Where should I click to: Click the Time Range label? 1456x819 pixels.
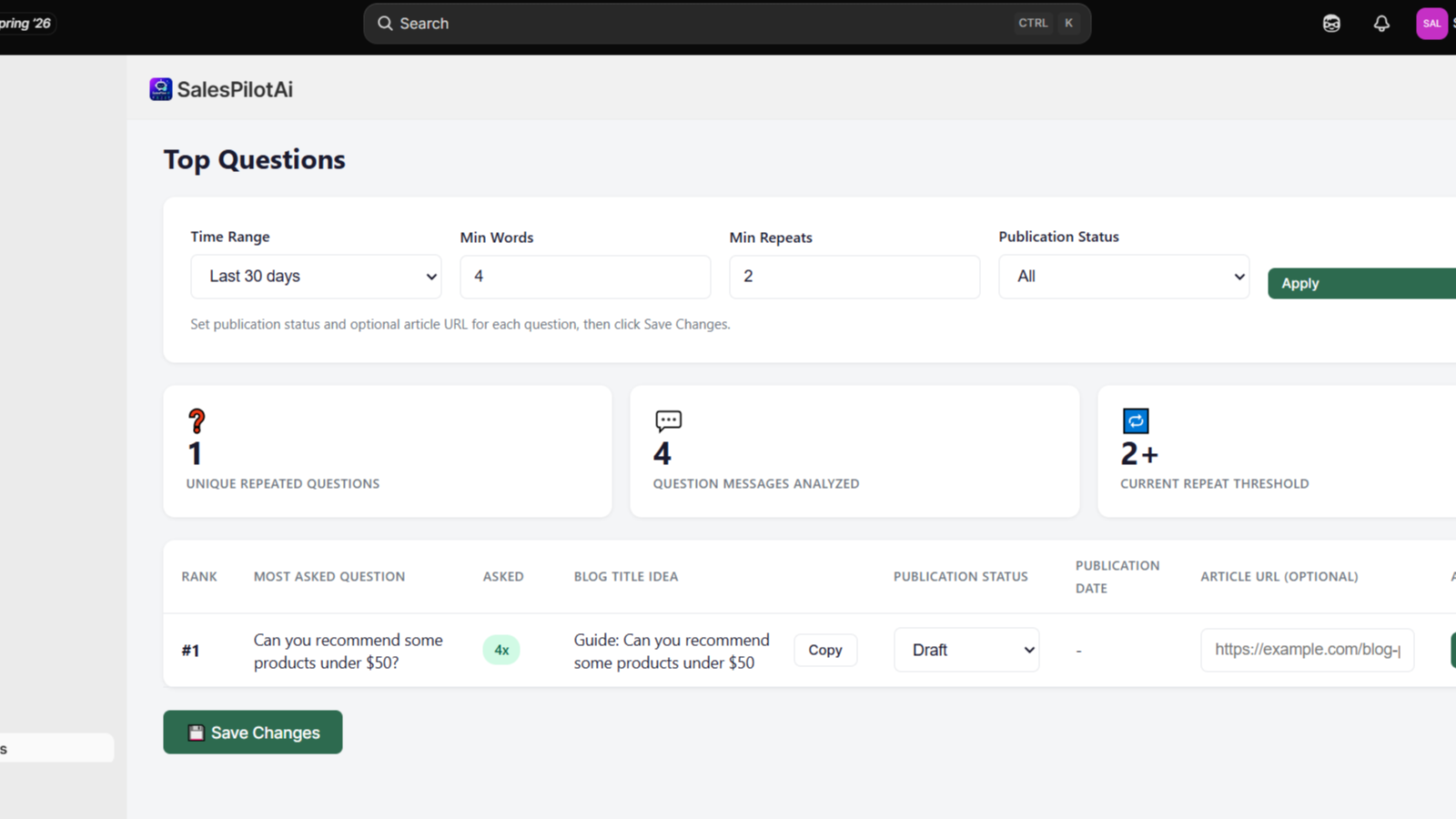click(x=230, y=237)
